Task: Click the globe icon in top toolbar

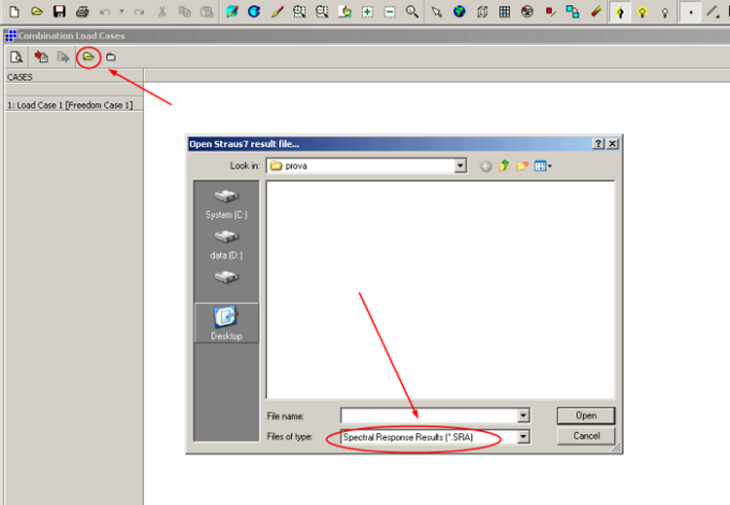Action: [x=459, y=12]
